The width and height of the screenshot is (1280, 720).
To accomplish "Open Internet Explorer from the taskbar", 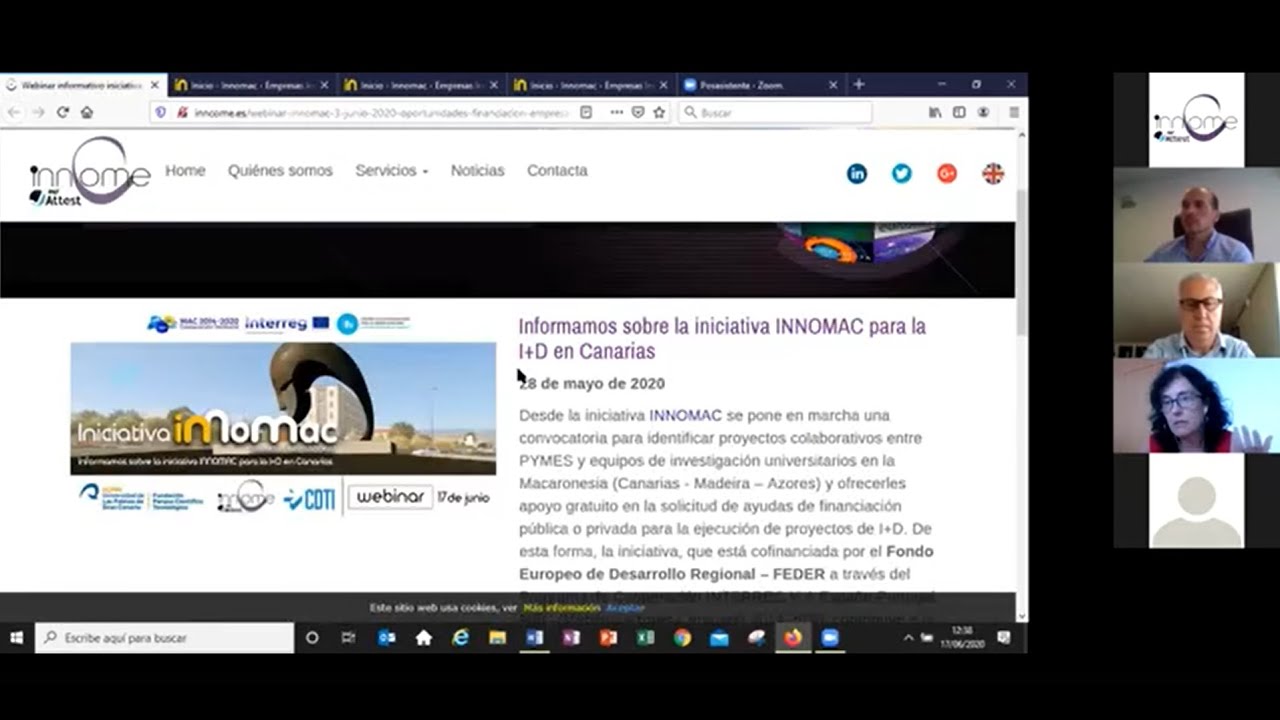I will (460, 637).
